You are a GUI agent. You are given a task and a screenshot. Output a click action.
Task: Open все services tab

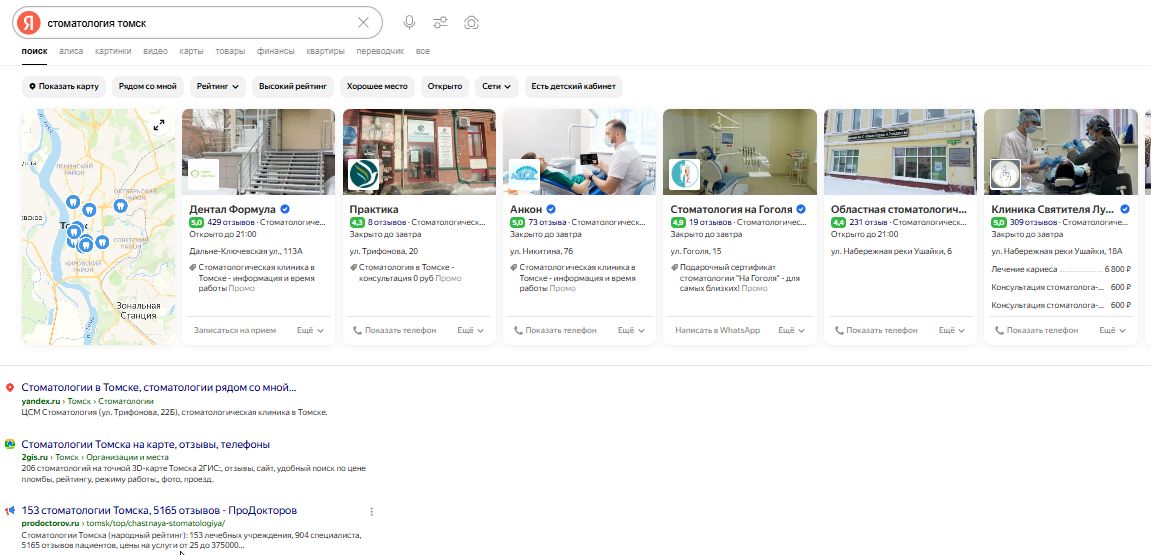click(x=423, y=51)
